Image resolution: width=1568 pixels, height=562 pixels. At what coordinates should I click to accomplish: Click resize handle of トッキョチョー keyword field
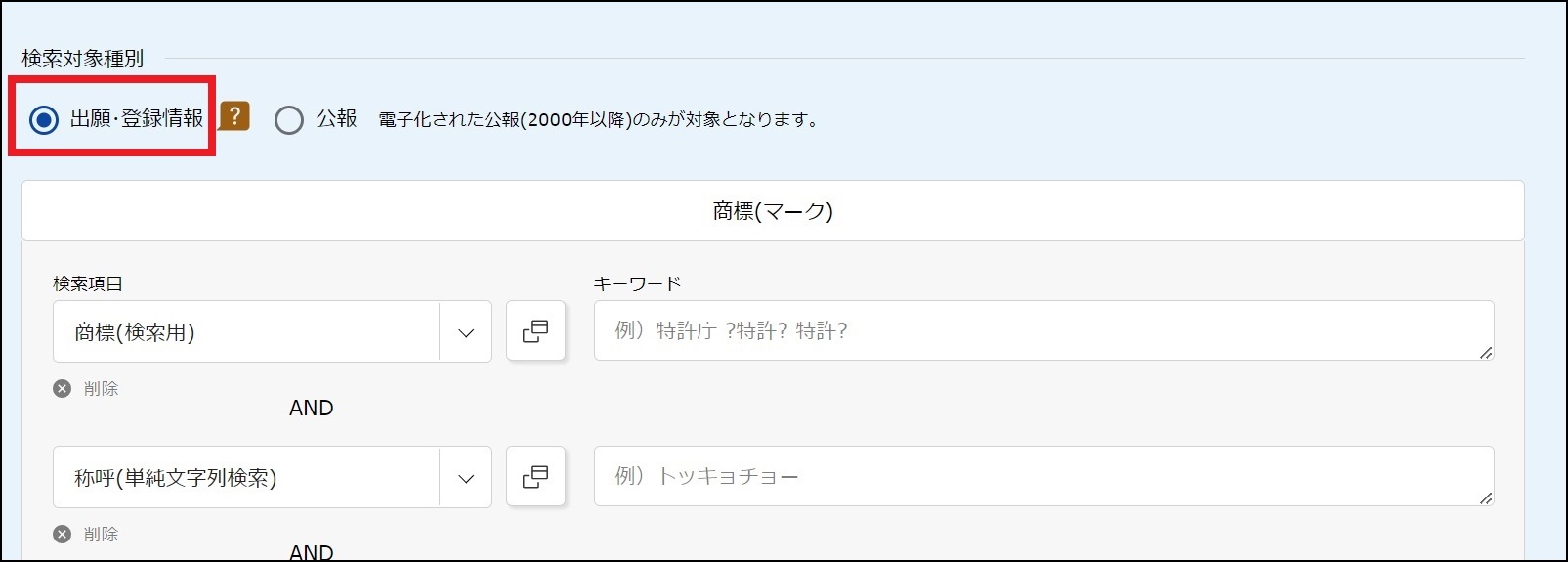[x=1485, y=497]
